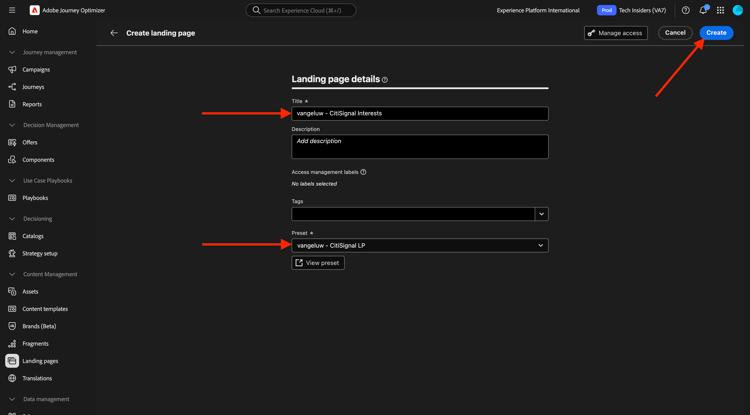Click the Cancel button
750x415 pixels.
pyautogui.click(x=675, y=33)
